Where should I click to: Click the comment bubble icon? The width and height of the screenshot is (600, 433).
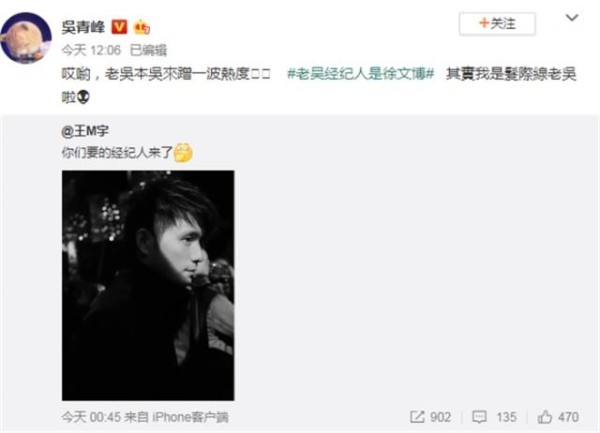click(x=479, y=417)
